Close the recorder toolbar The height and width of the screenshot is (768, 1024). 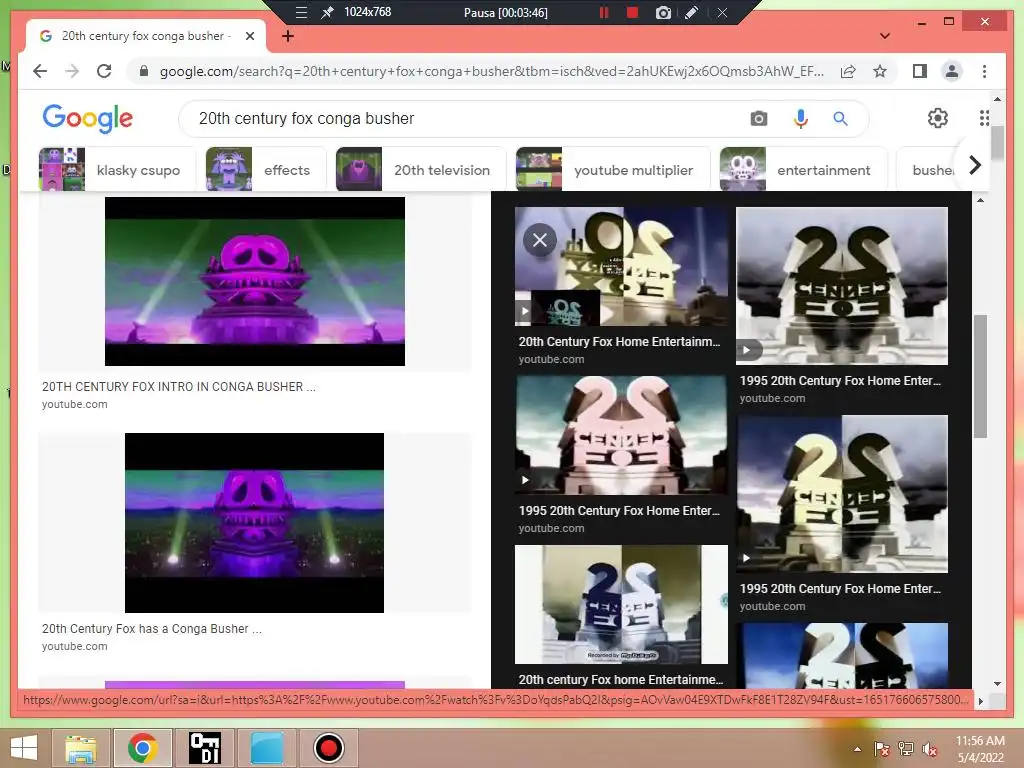(722, 12)
